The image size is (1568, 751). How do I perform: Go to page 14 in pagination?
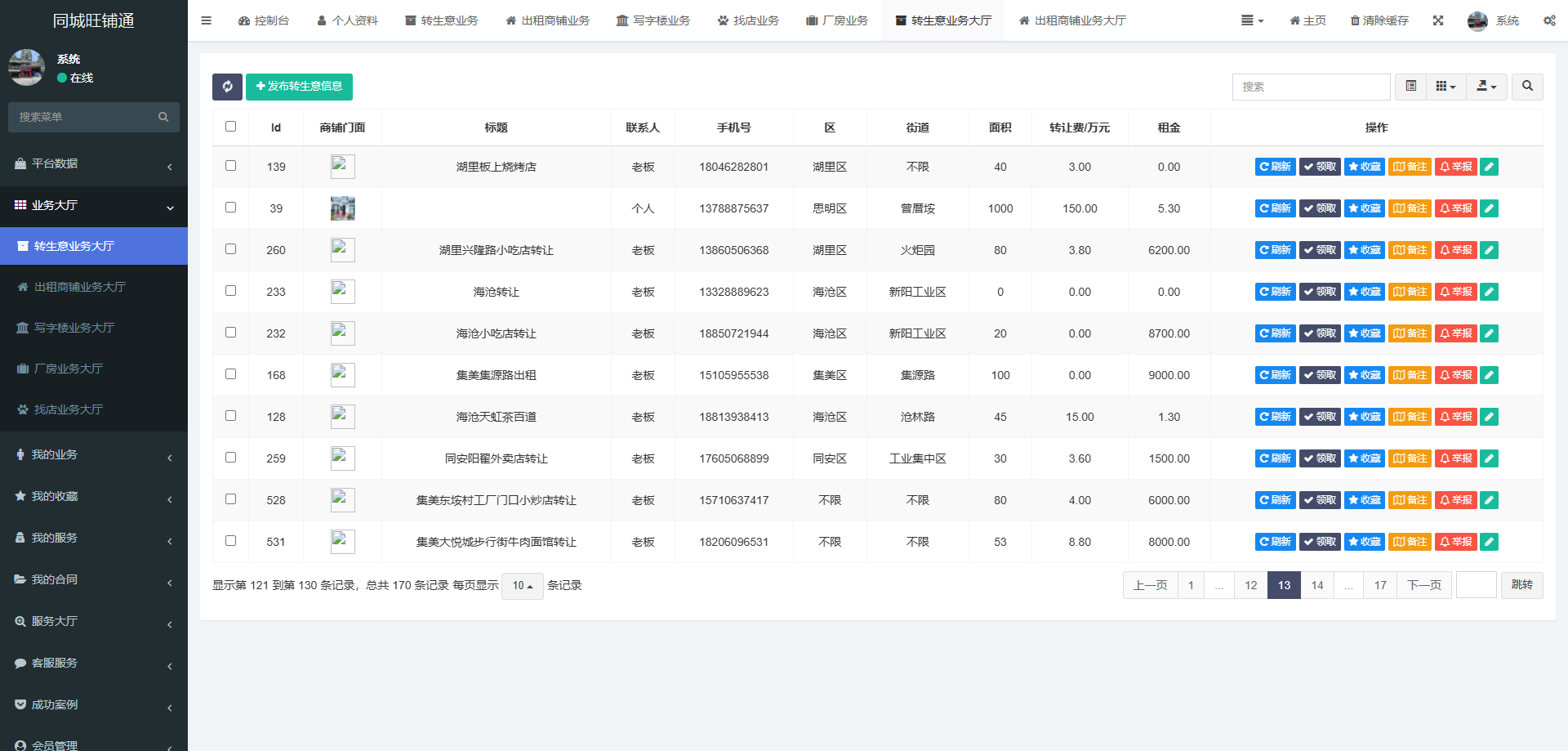click(x=1316, y=585)
